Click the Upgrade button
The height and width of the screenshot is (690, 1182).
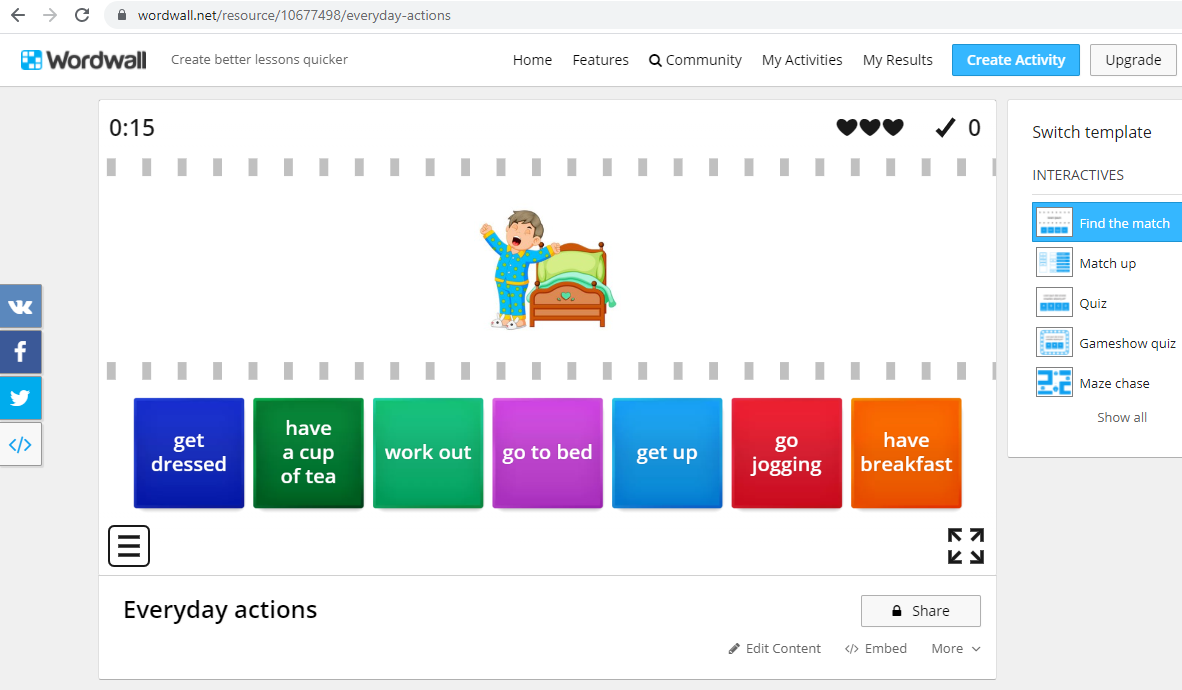click(1133, 60)
